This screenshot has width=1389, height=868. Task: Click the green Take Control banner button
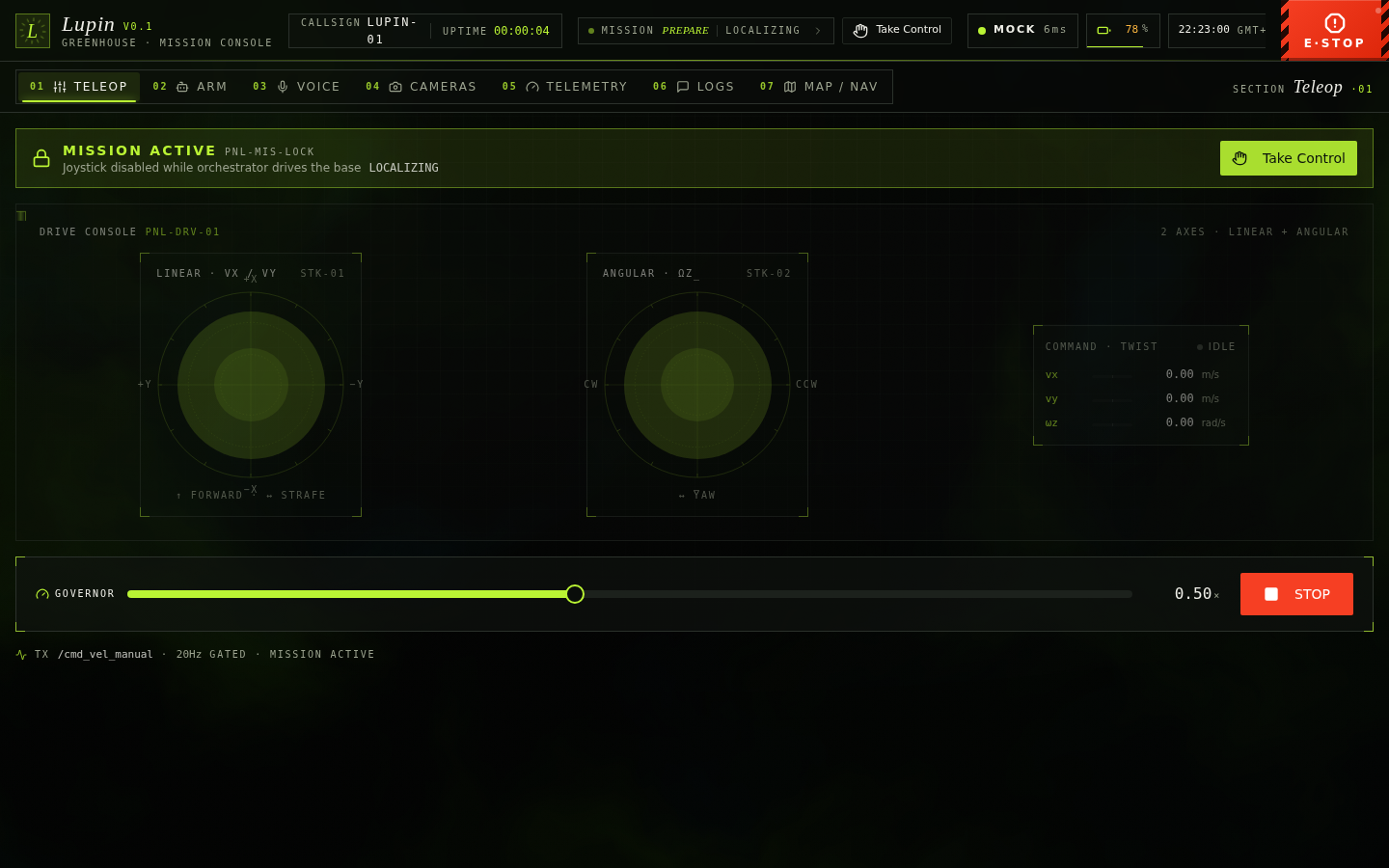(1289, 158)
